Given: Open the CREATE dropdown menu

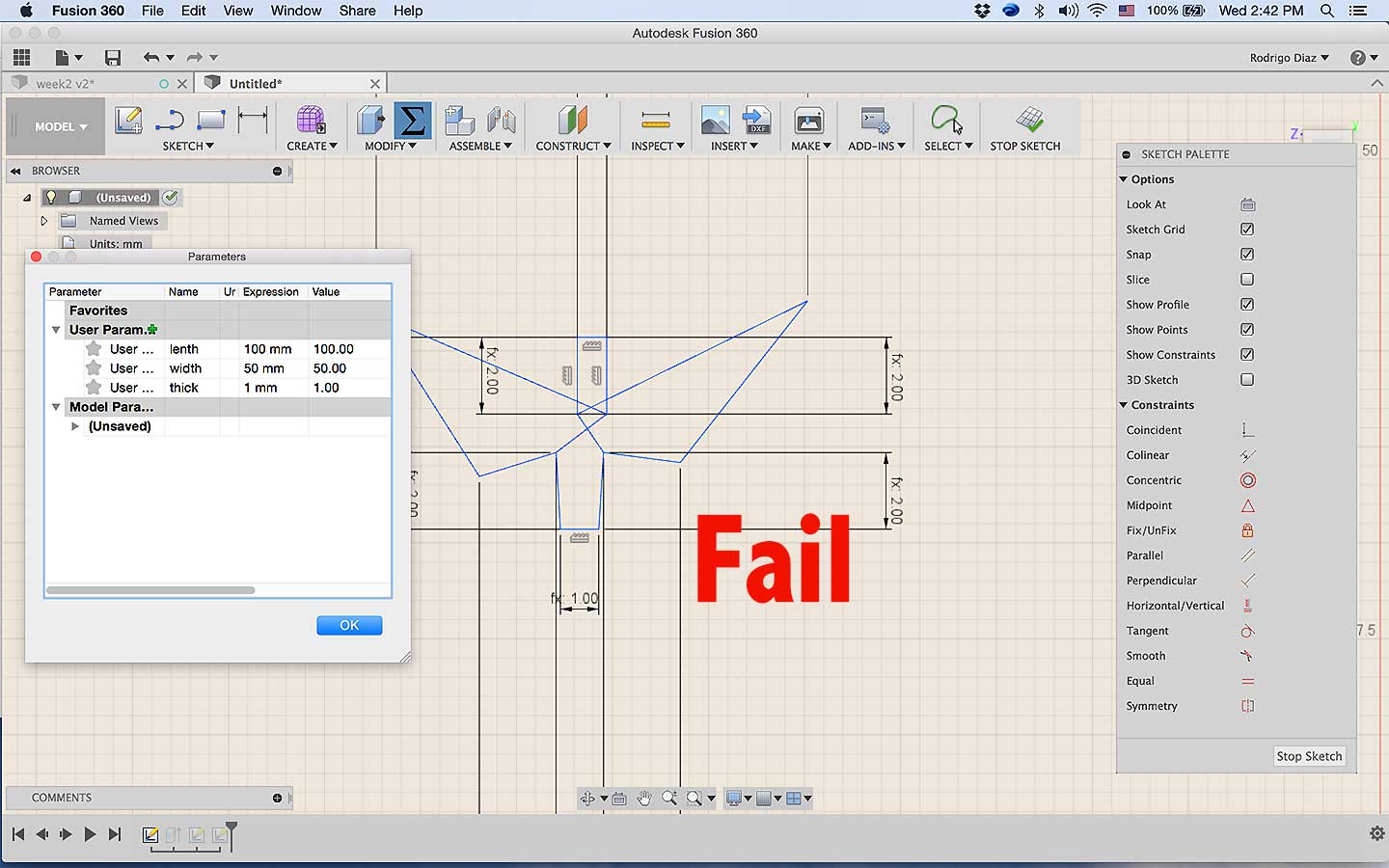Looking at the screenshot, I should click(312, 146).
